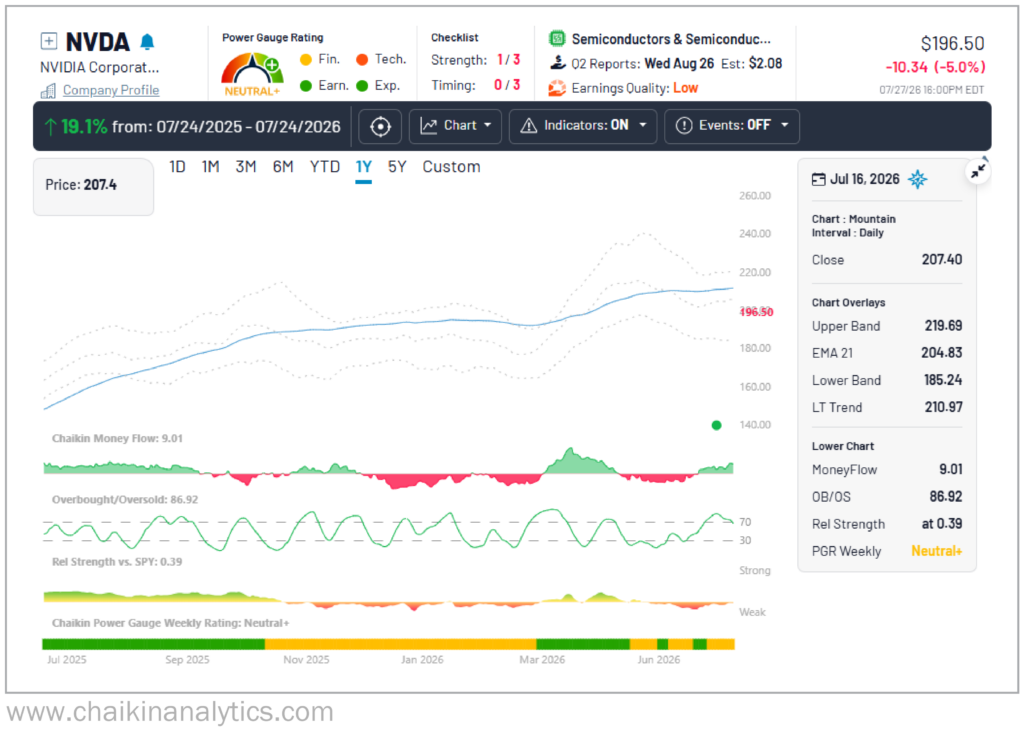This screenshot has width=1024, height=733.
Task: Click the red 196.50 price marker on axis
Action: 756,312
